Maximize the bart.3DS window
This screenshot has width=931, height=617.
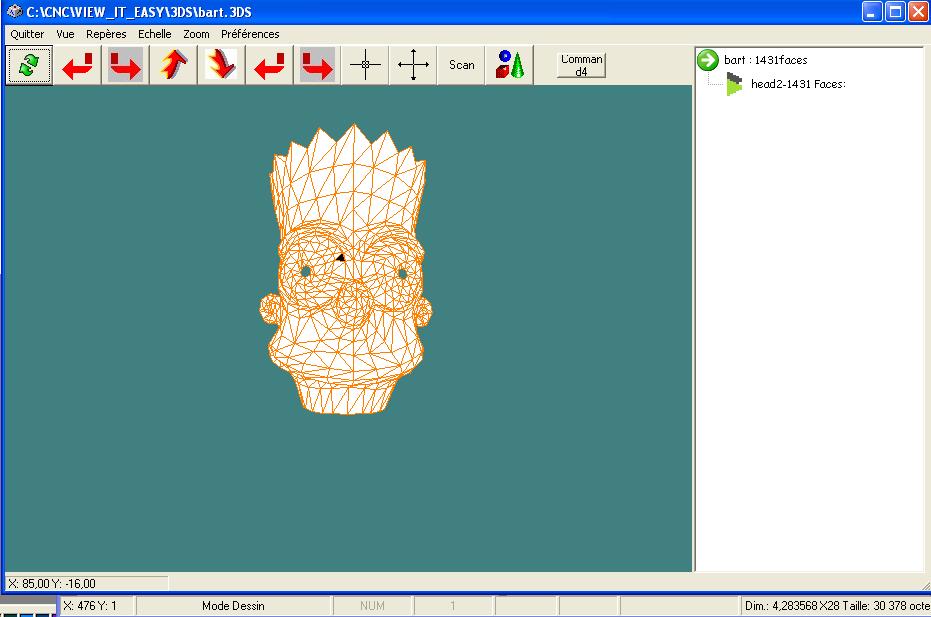(x=895, y=12)
